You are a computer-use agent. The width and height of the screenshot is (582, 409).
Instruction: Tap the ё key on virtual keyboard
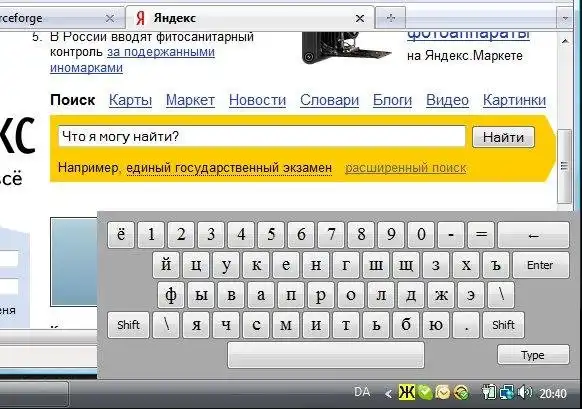(121, 235)
